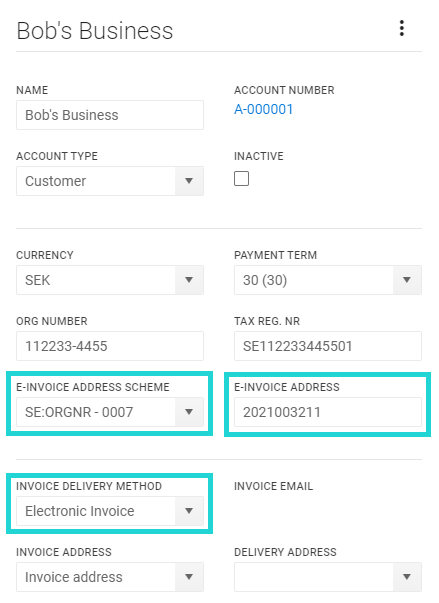The height and width of the screenshot is (603, 439).
Task: Open E-Invoice Address Scheme dropdown arrow
Action: (189, 412)
